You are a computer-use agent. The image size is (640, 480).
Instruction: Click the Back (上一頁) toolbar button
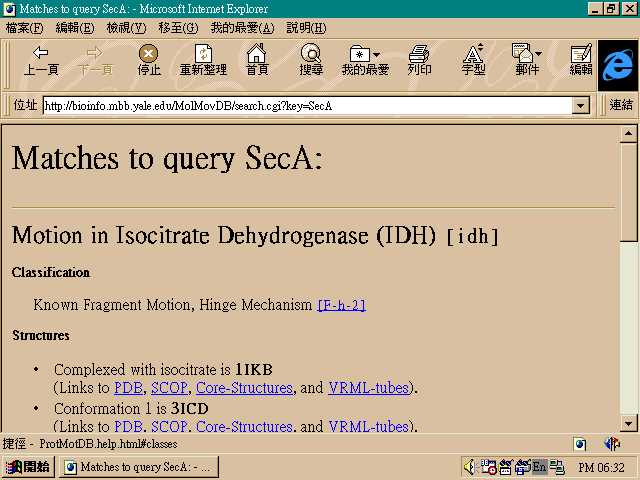pos(41,60)
